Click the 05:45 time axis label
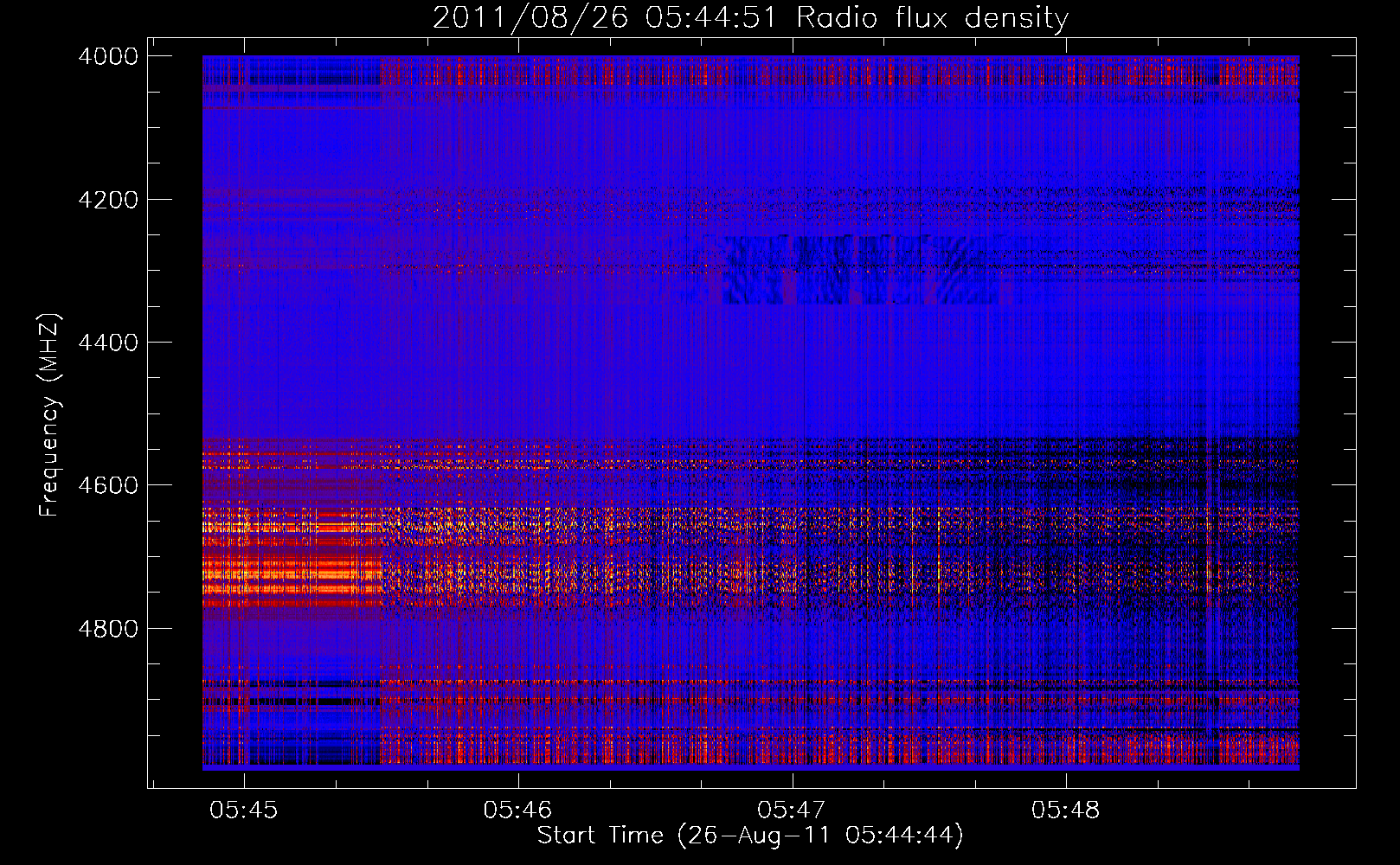This screenshot has width=1400, height=865. [244, 811]
